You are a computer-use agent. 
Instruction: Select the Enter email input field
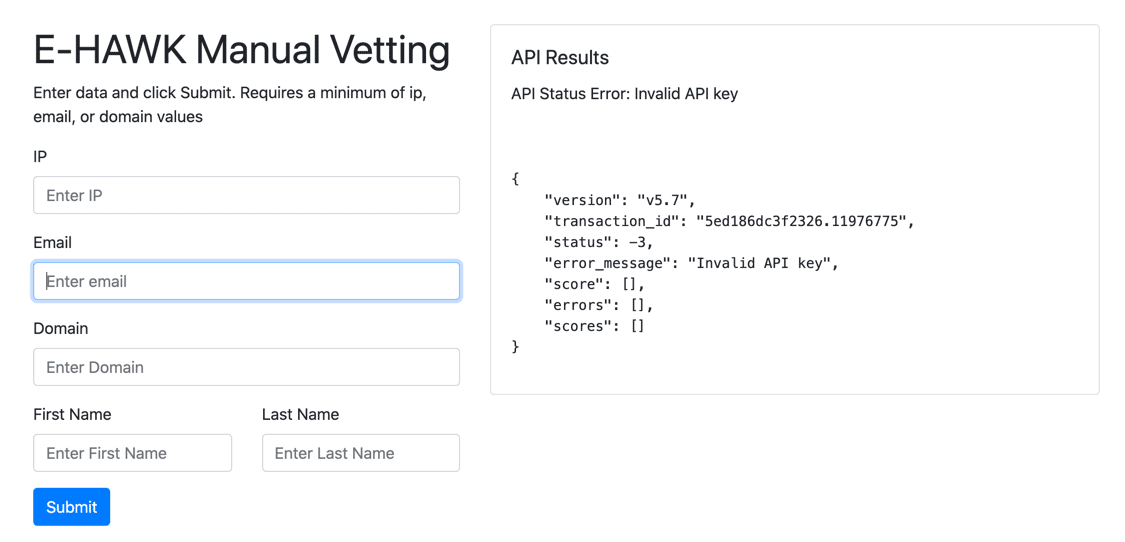[x=246, y=281]
